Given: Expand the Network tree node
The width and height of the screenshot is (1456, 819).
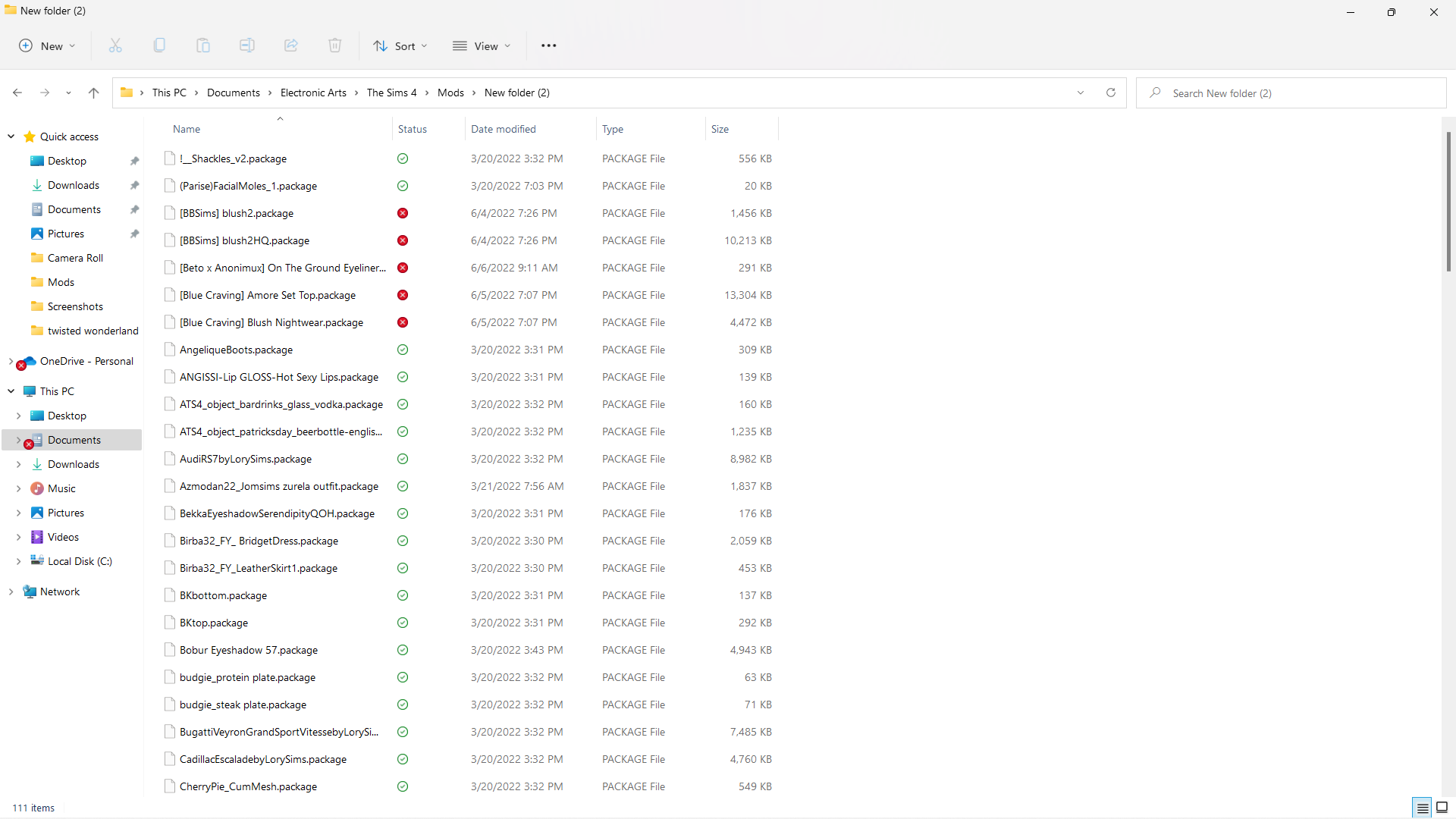Looking at the screenshot, I should (11, 591).
